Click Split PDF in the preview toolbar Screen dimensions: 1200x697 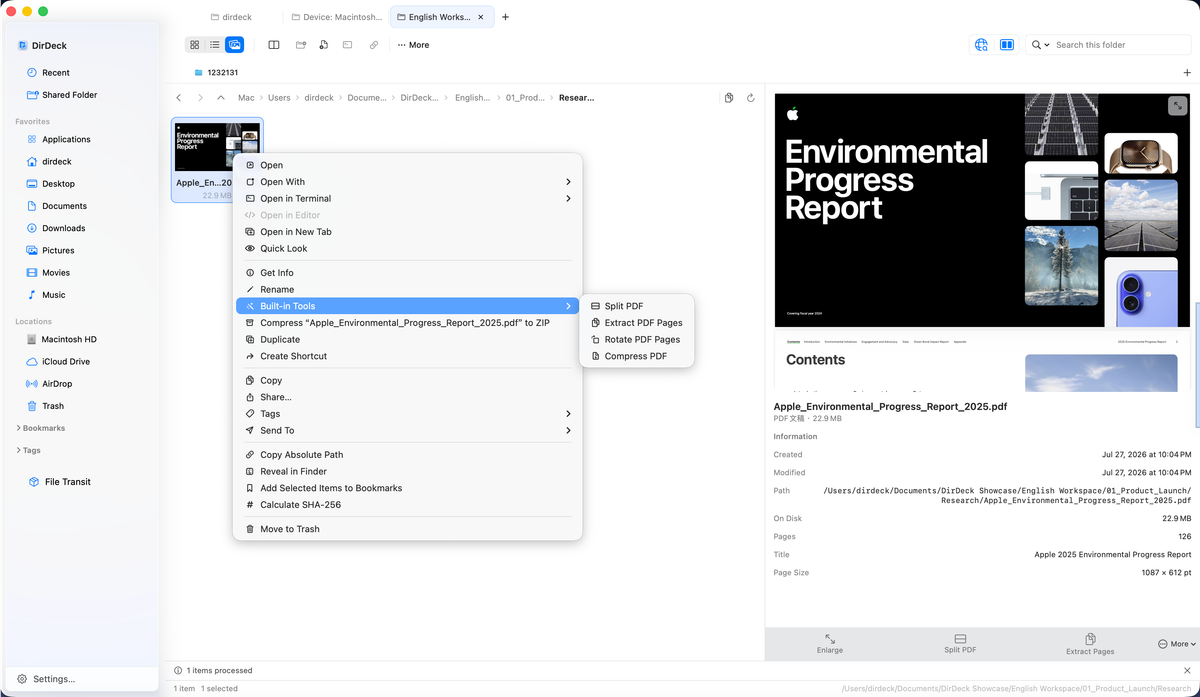click(x=960, y=643)
